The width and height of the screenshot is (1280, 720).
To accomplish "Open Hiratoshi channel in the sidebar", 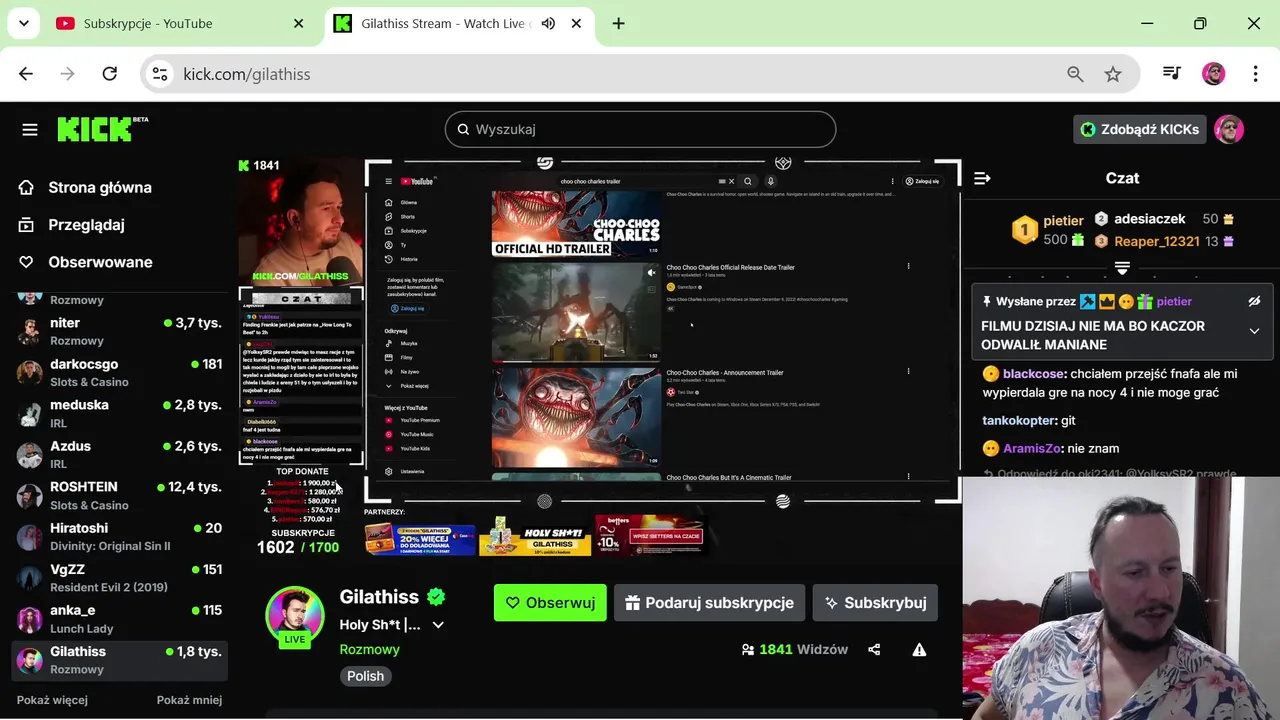I will coord(119,536).
